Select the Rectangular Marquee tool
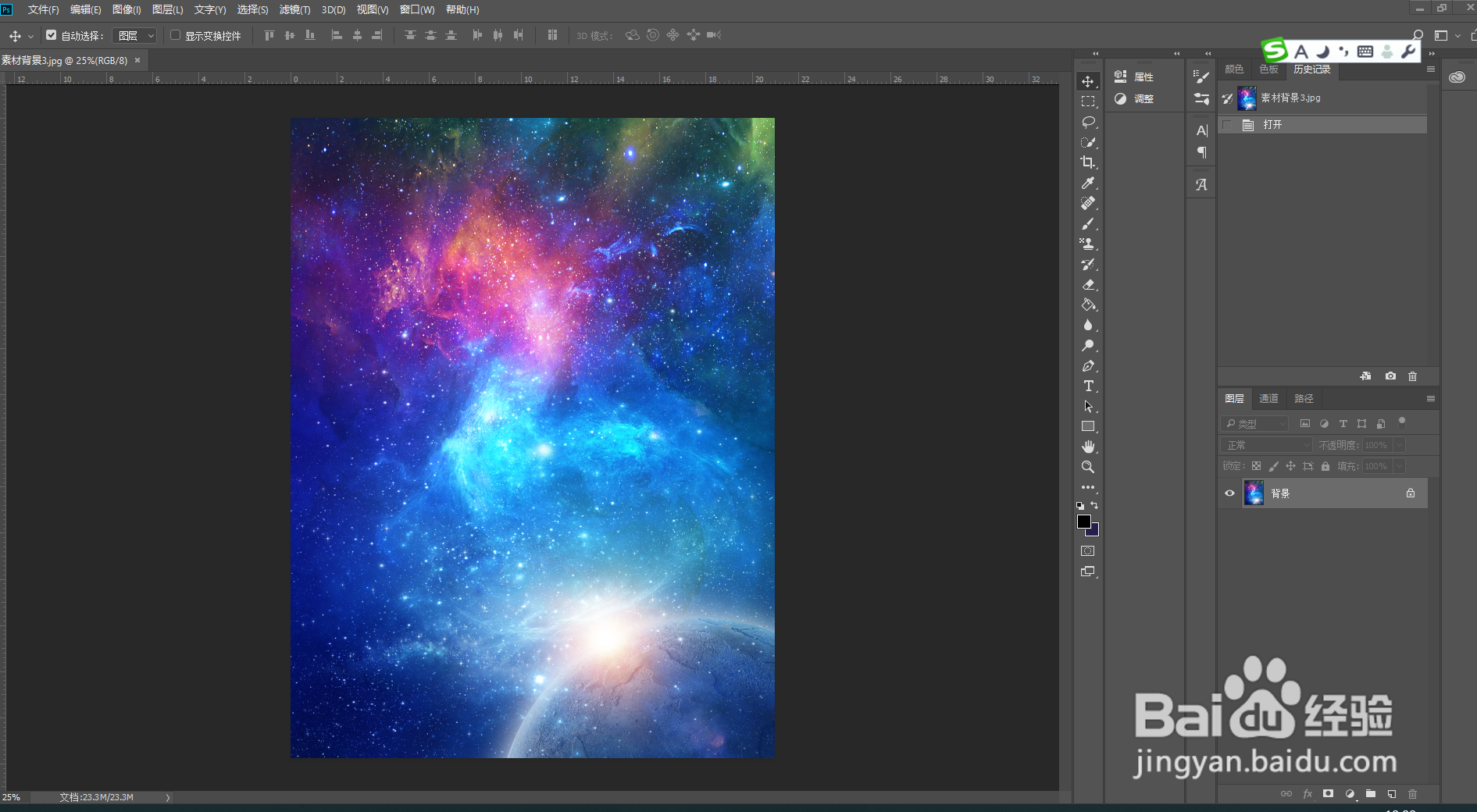Image resolution: width=1477 pixels, height=812 pixels. (1088, 101)
